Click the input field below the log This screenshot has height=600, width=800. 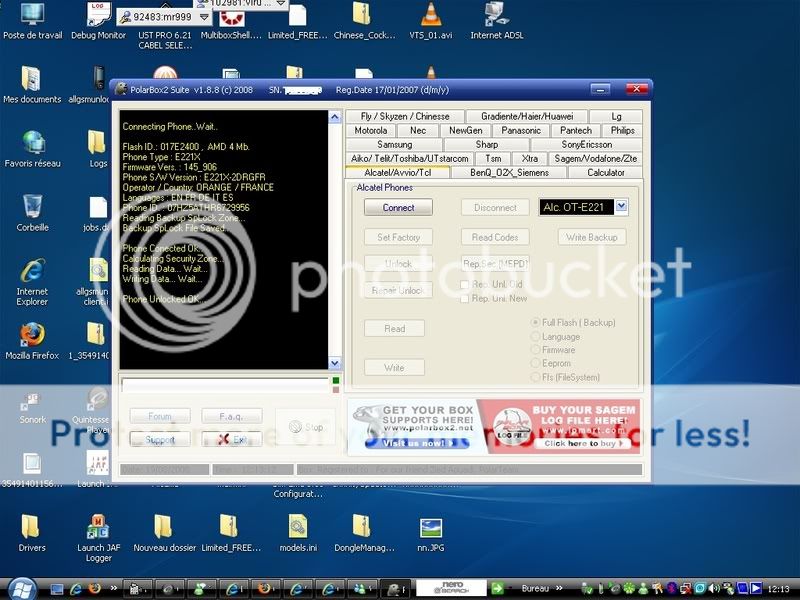point(225,385)
